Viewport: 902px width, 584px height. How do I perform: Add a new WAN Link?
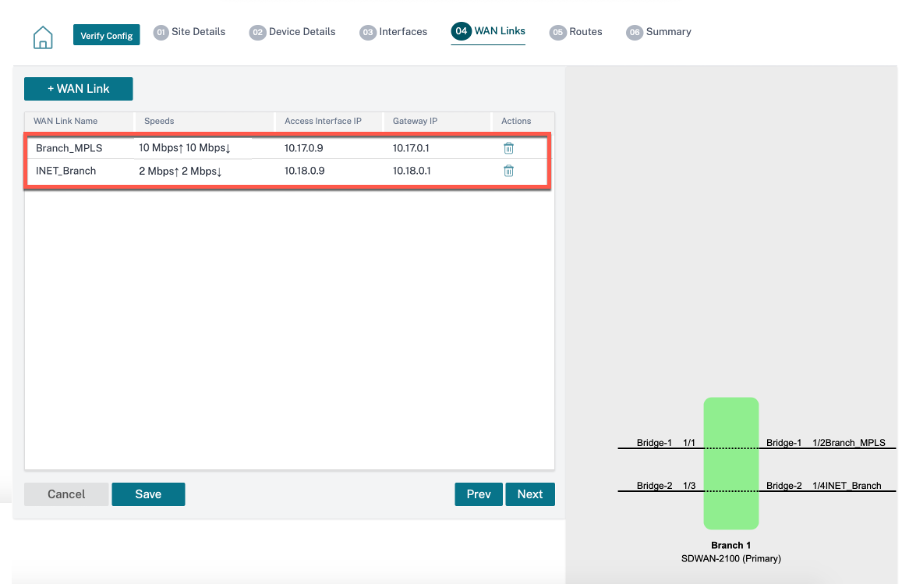(x=78, y=89)
